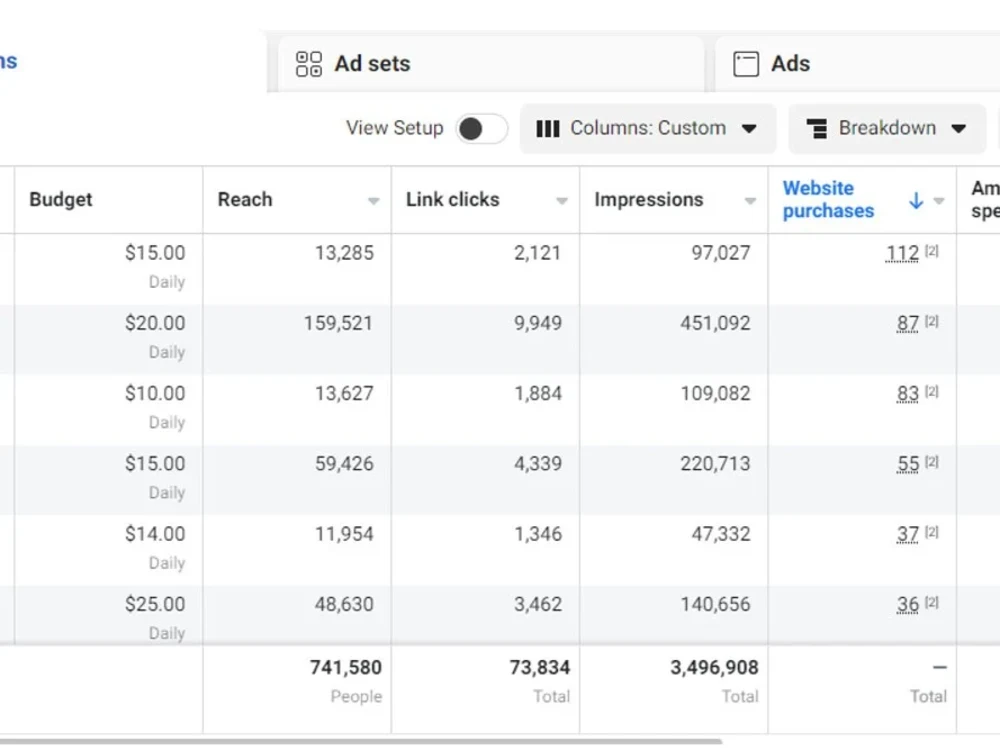Click the Ad sets grid icon
The image size is (1000, 750).
pos(309,64)
